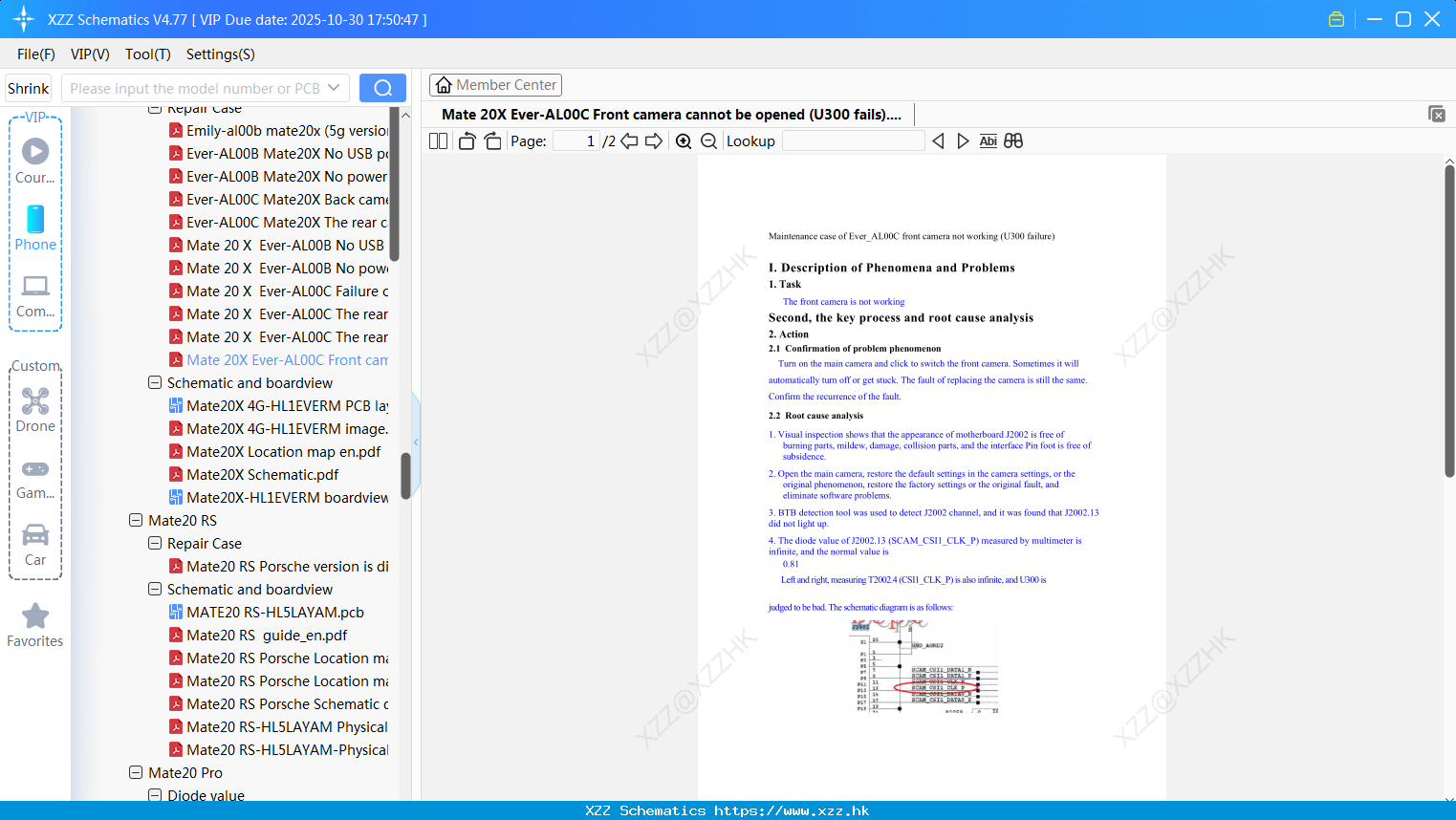Toggle the split page view icon
1456x820 pixels.
439,141
